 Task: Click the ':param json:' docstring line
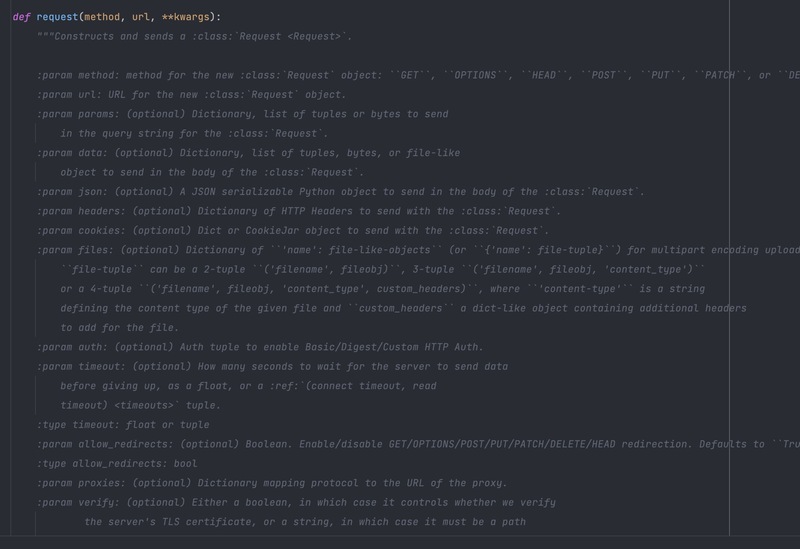[x=340, y=191]
